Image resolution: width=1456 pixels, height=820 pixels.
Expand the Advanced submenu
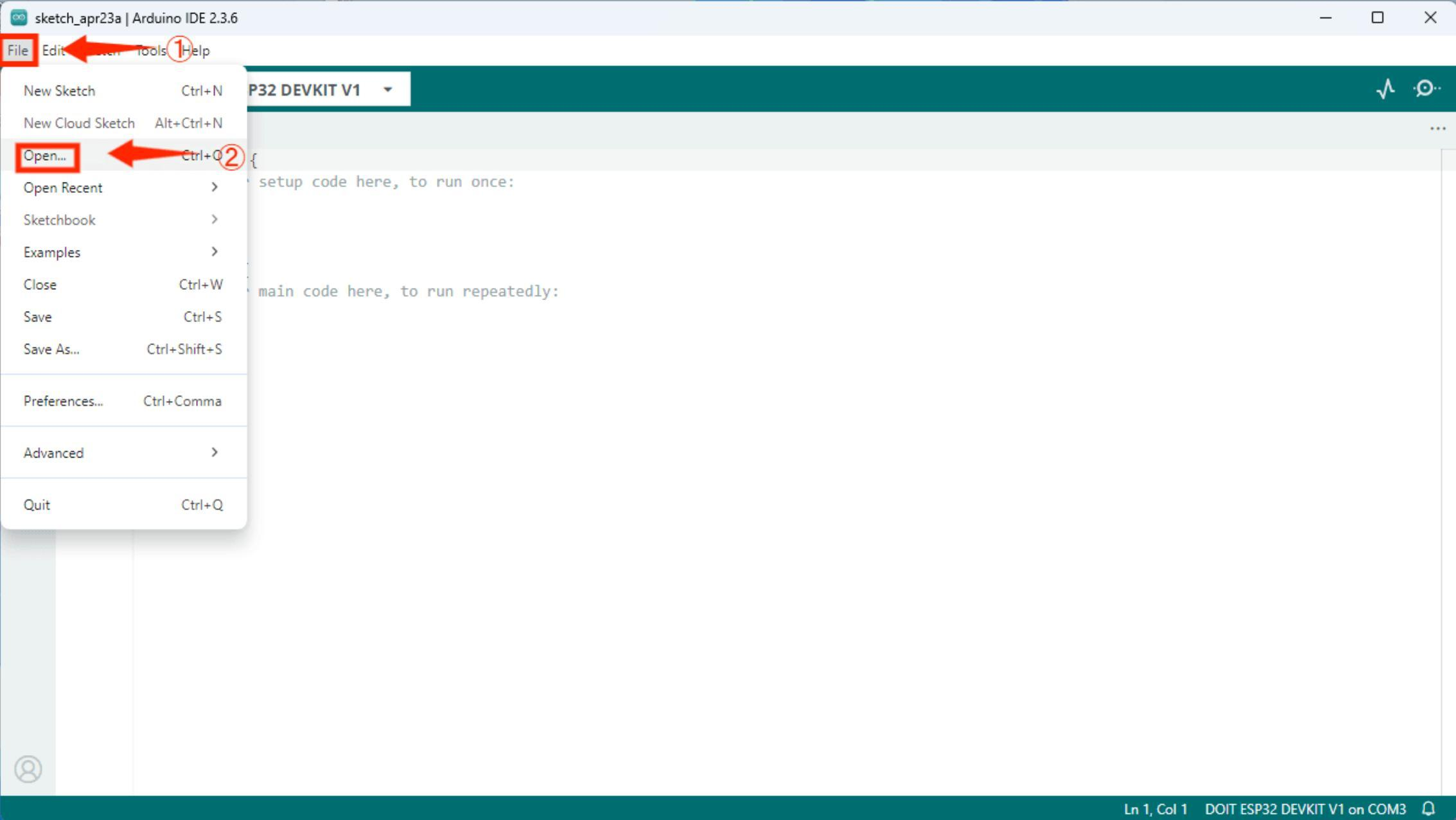(123, 453)
